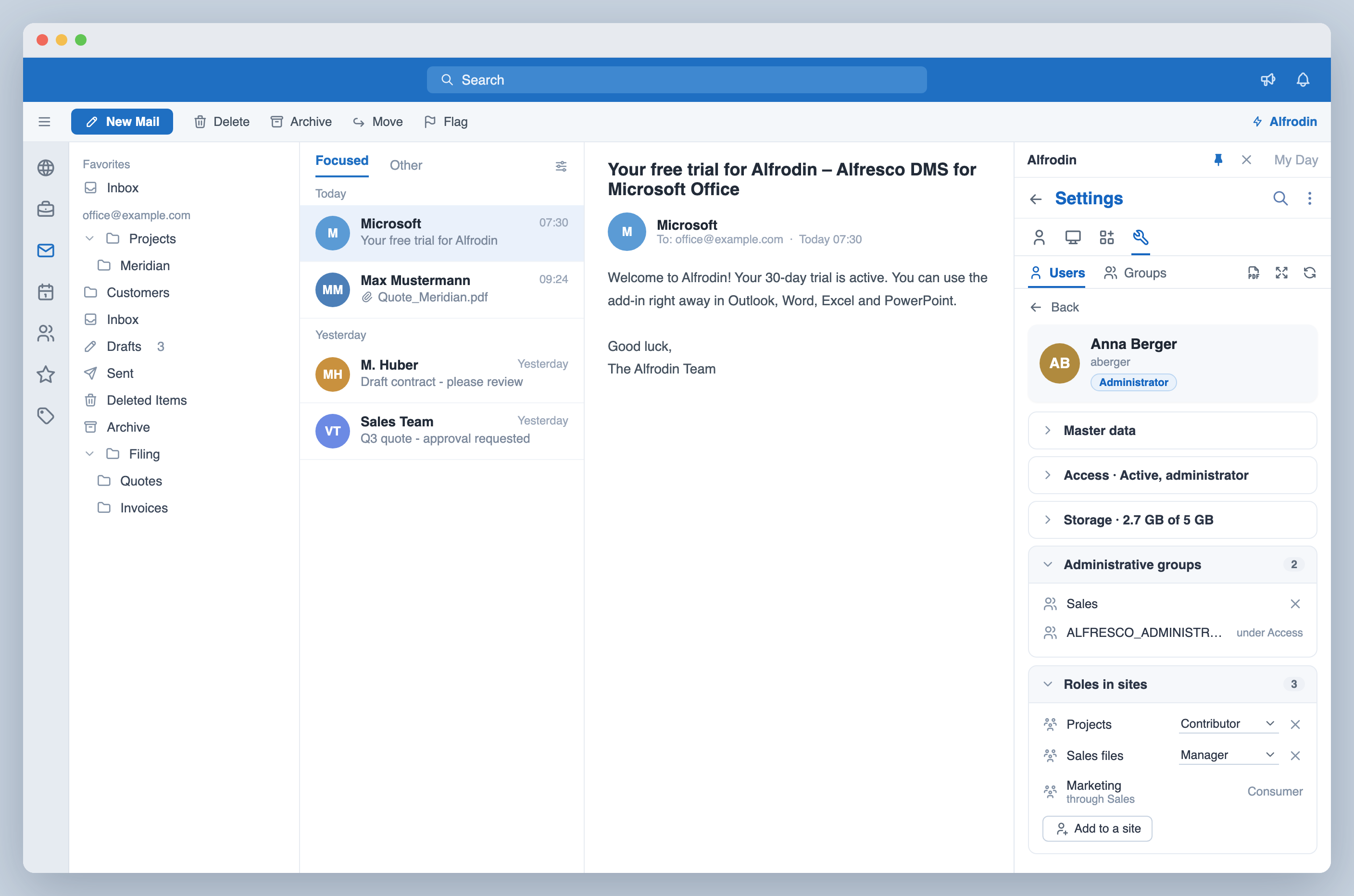This screenshot has width=1354, height=896.
Task: Select the apps grid settings category icon
Action: pos(1106,237)
